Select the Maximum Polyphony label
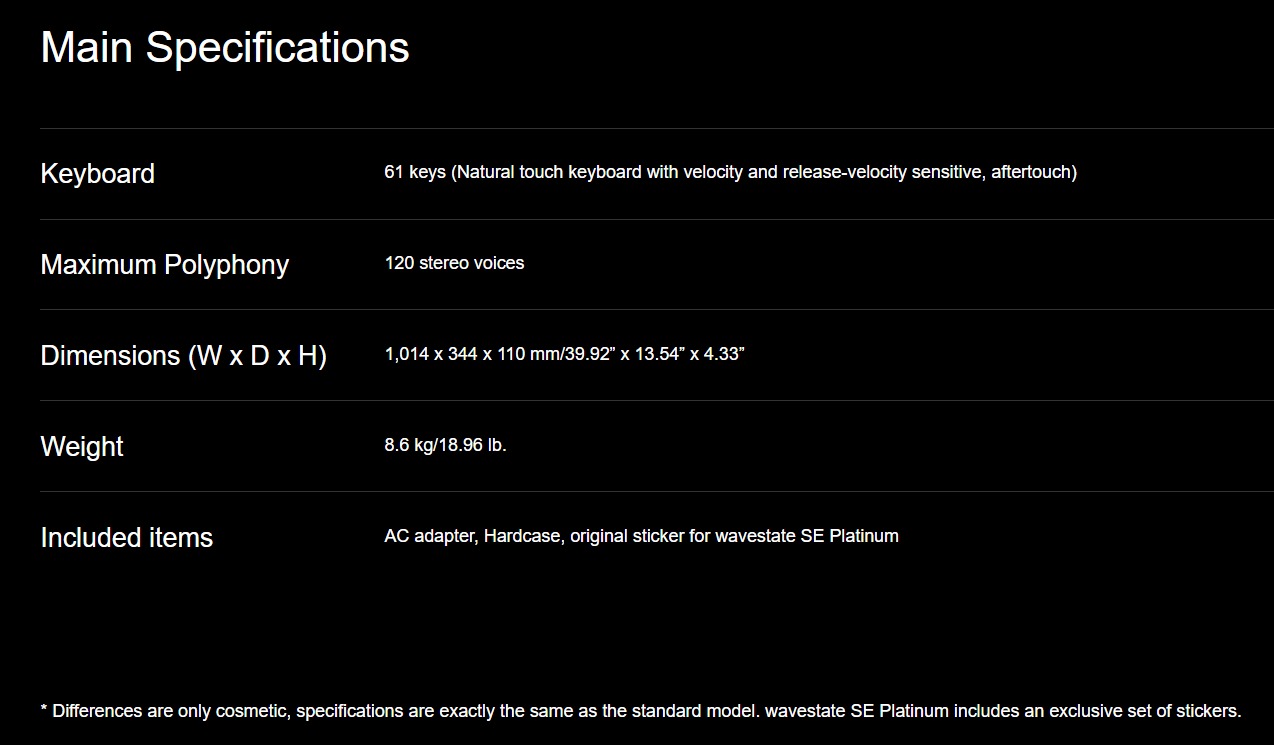Image resolution: width=1274 pixels, height=745 pixels. (x=164, y=265)
